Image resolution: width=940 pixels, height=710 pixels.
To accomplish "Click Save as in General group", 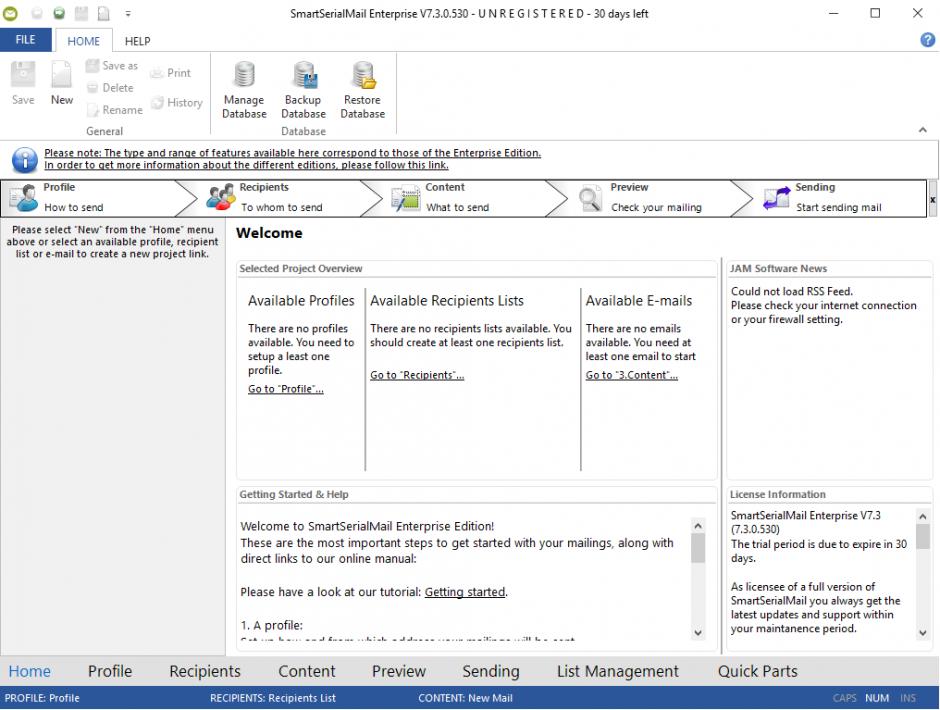I will click(112, 66).
